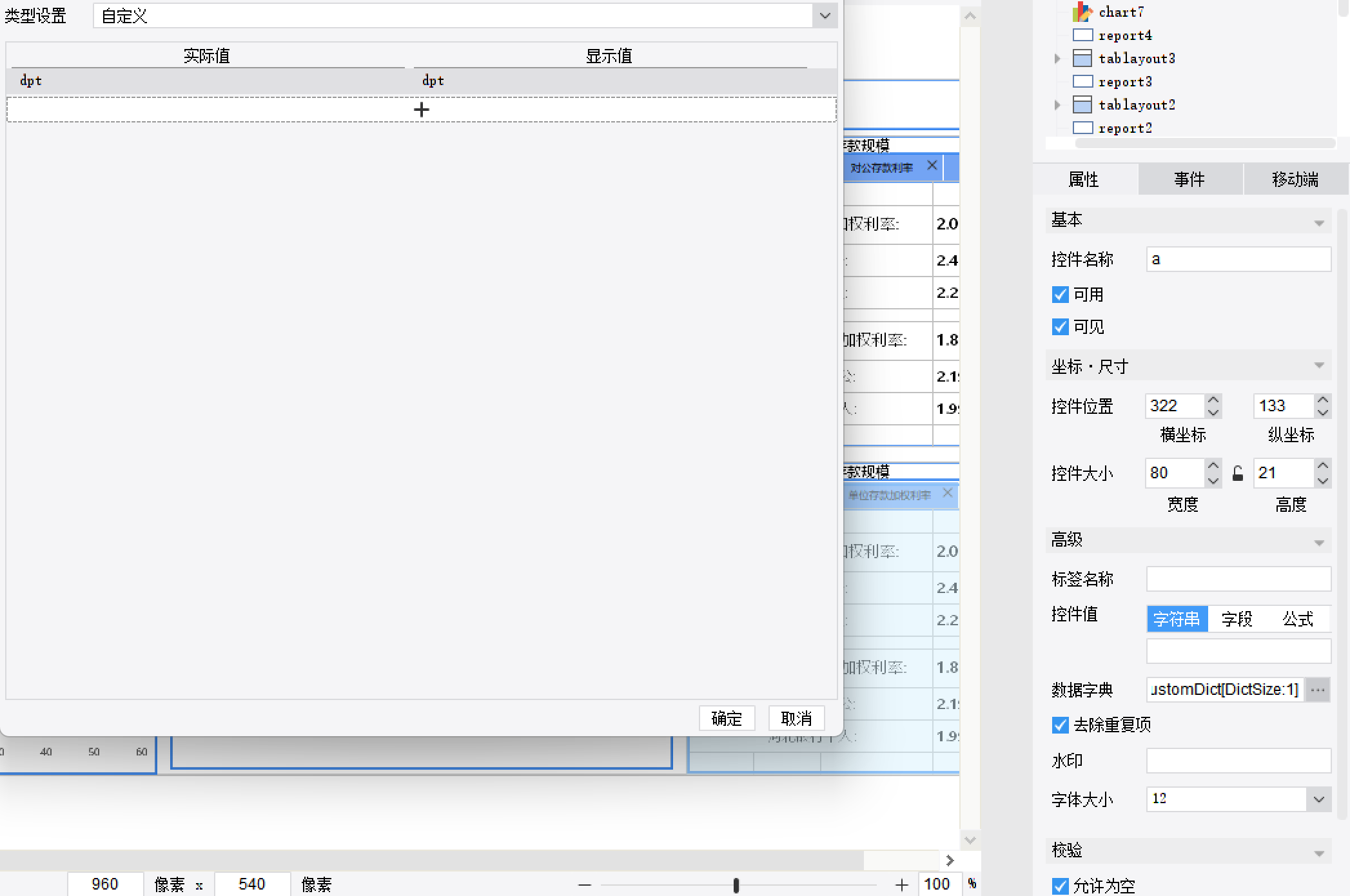
Task: Click zoom out minus icon
Action: click(585, 885)
